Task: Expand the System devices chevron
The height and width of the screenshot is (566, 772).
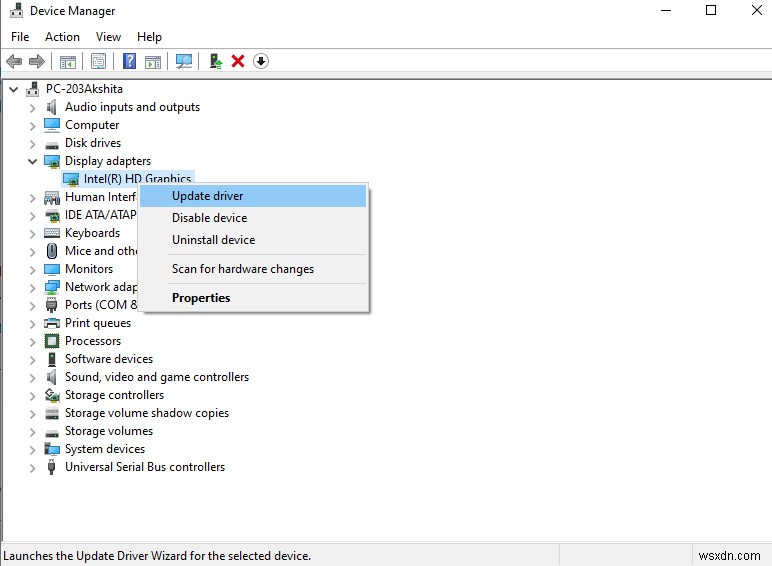Action: [32, 449]
